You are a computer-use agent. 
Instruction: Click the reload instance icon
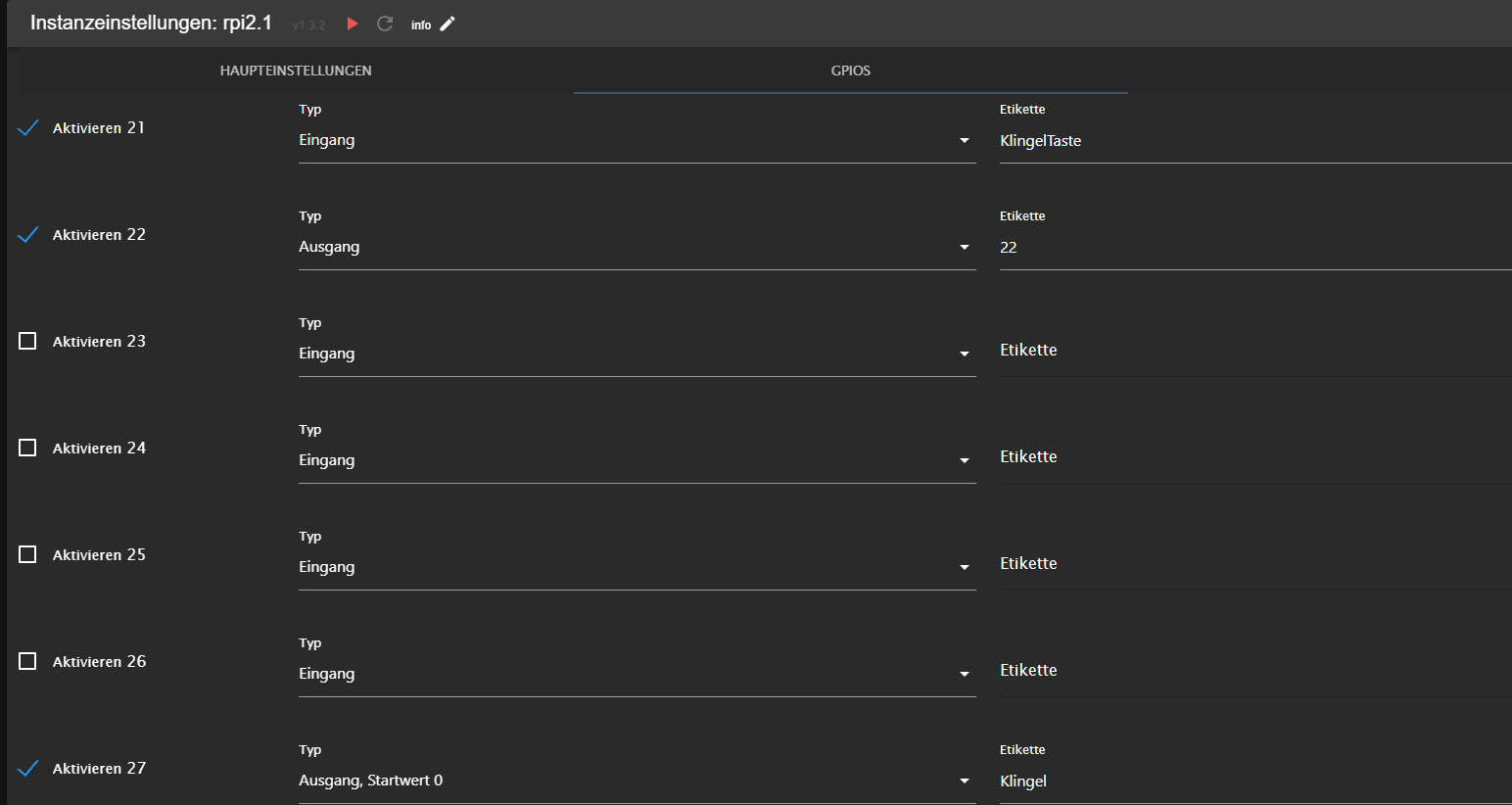click(385, 24)
